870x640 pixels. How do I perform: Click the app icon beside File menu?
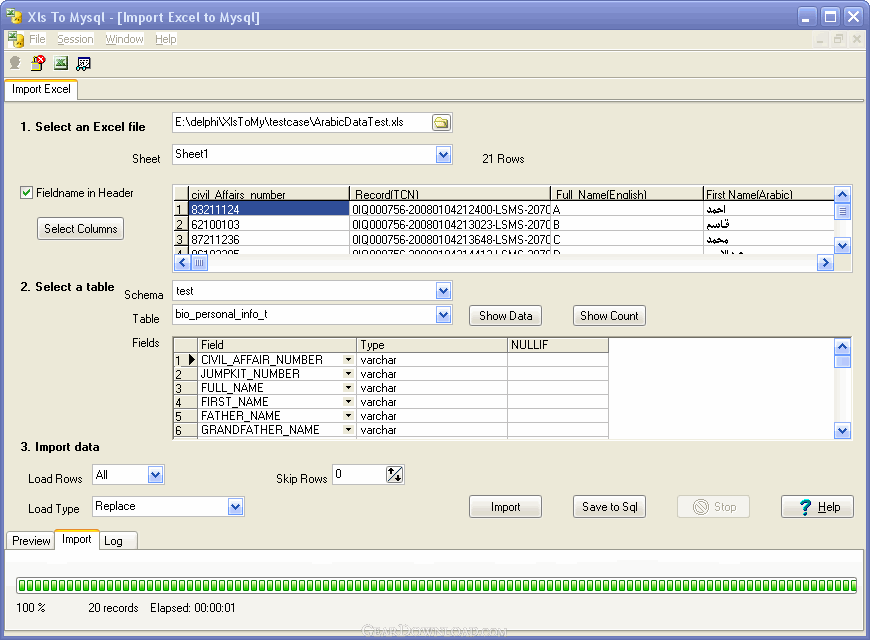point(16,39)
